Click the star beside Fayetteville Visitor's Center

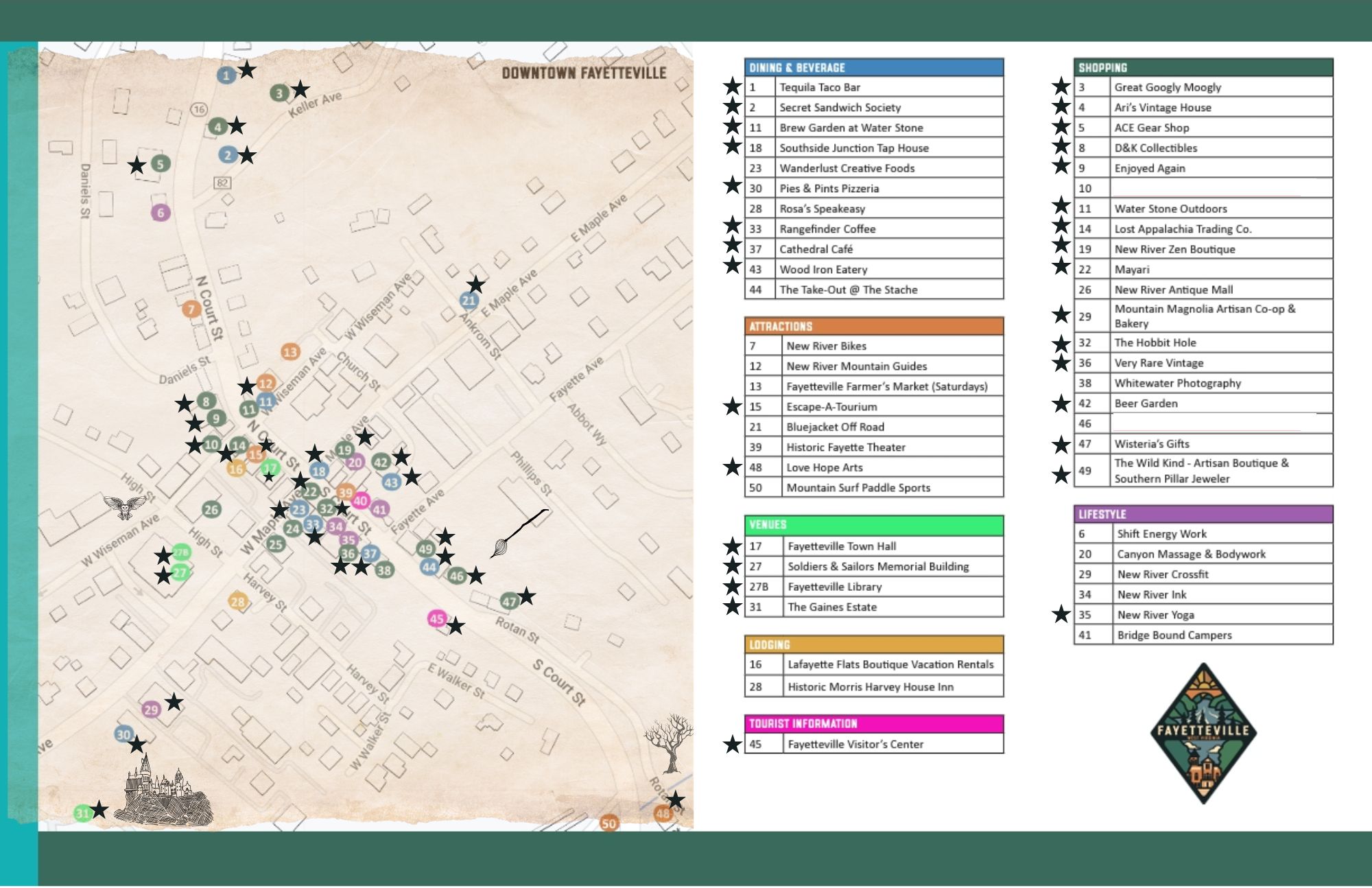(733, 745)
